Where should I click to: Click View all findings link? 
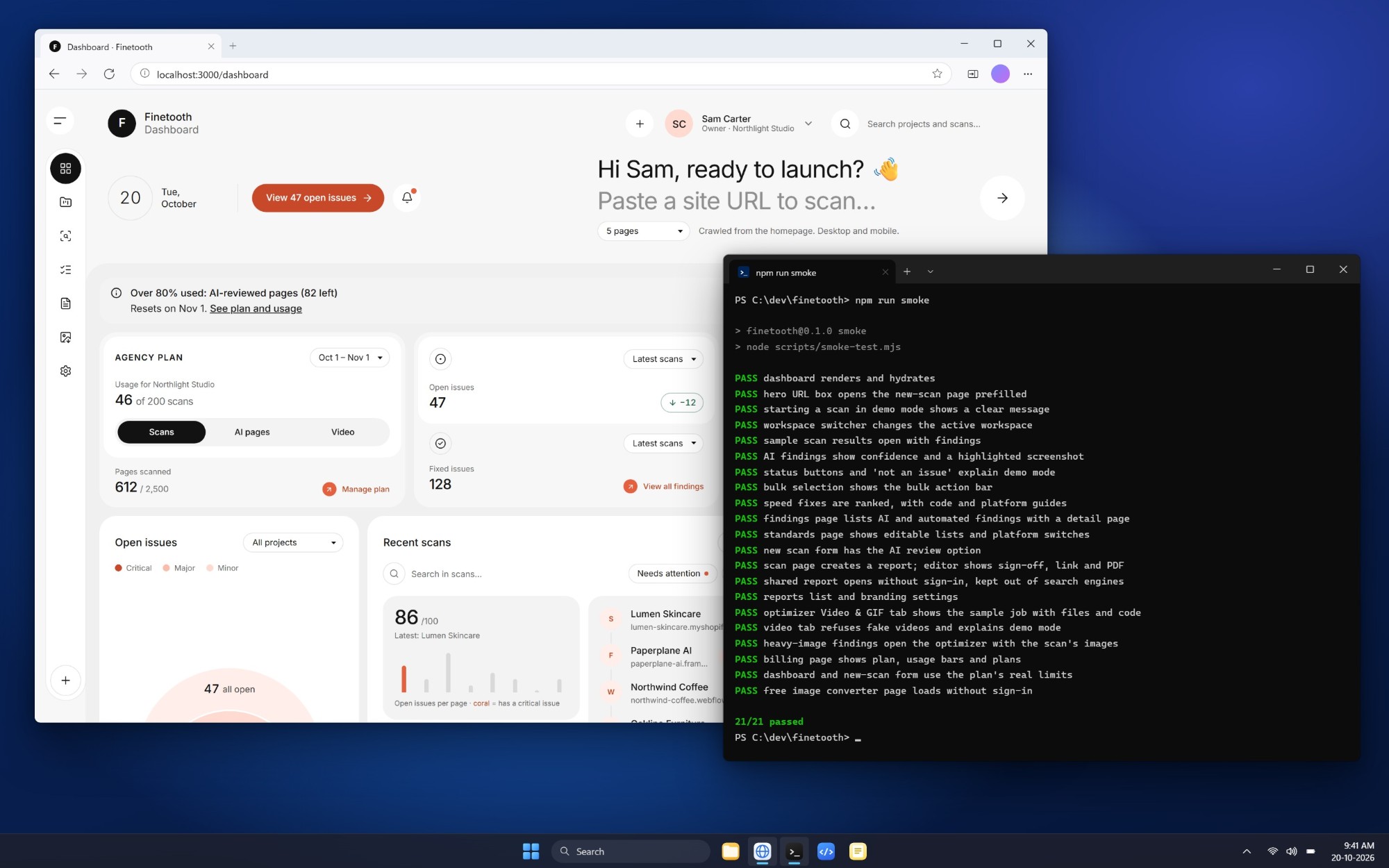click(x=664, y=486)
